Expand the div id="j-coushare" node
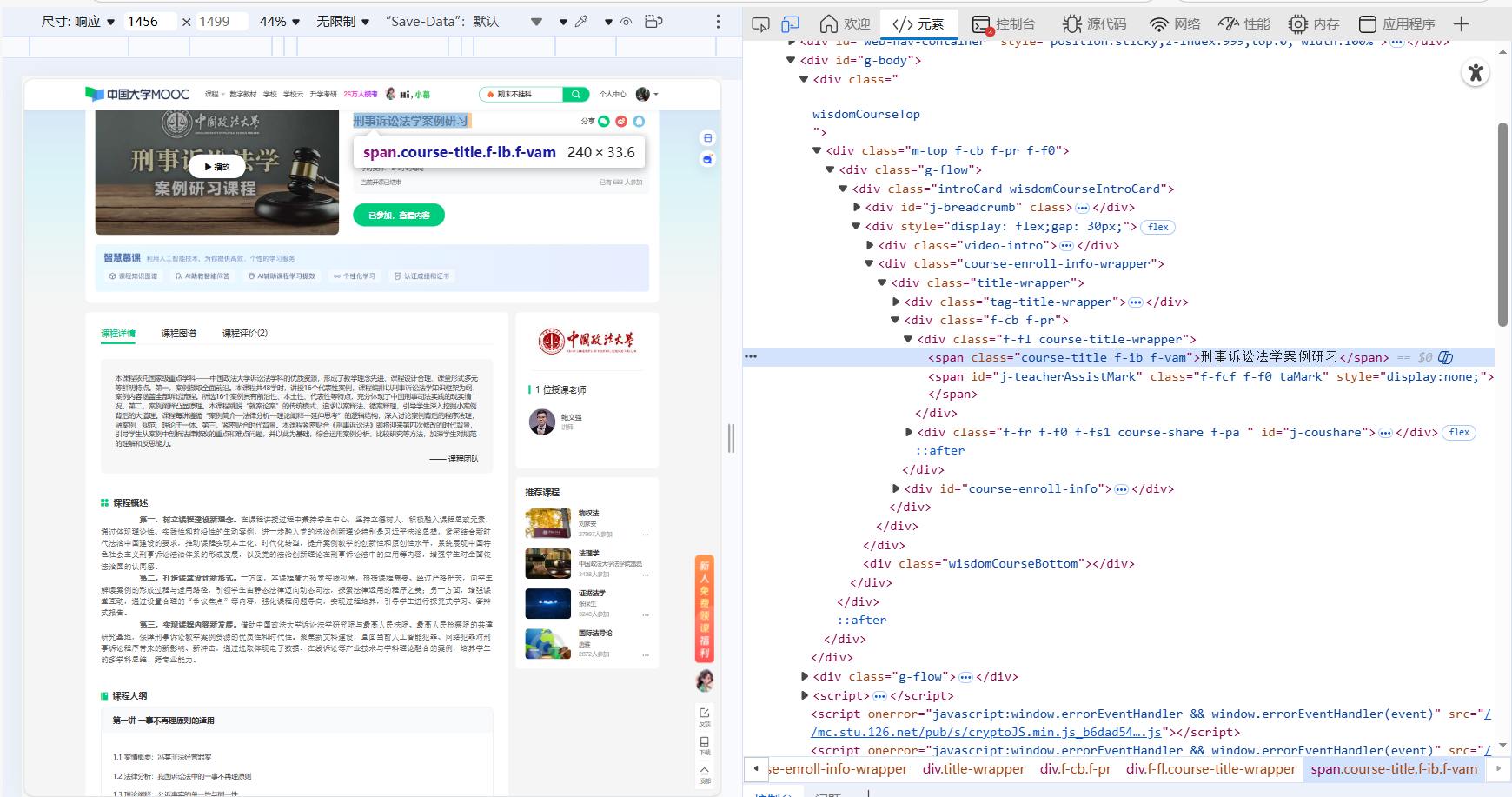This screenshot has height=797, width=1512. point(909,432)
